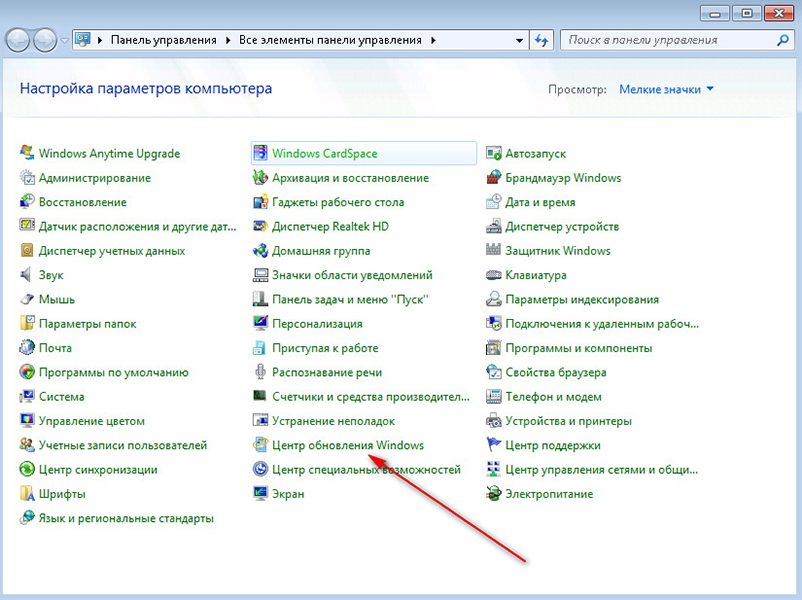Open the Параметры папок icon
Screen dimensions: 802x600
coord(27,323)
